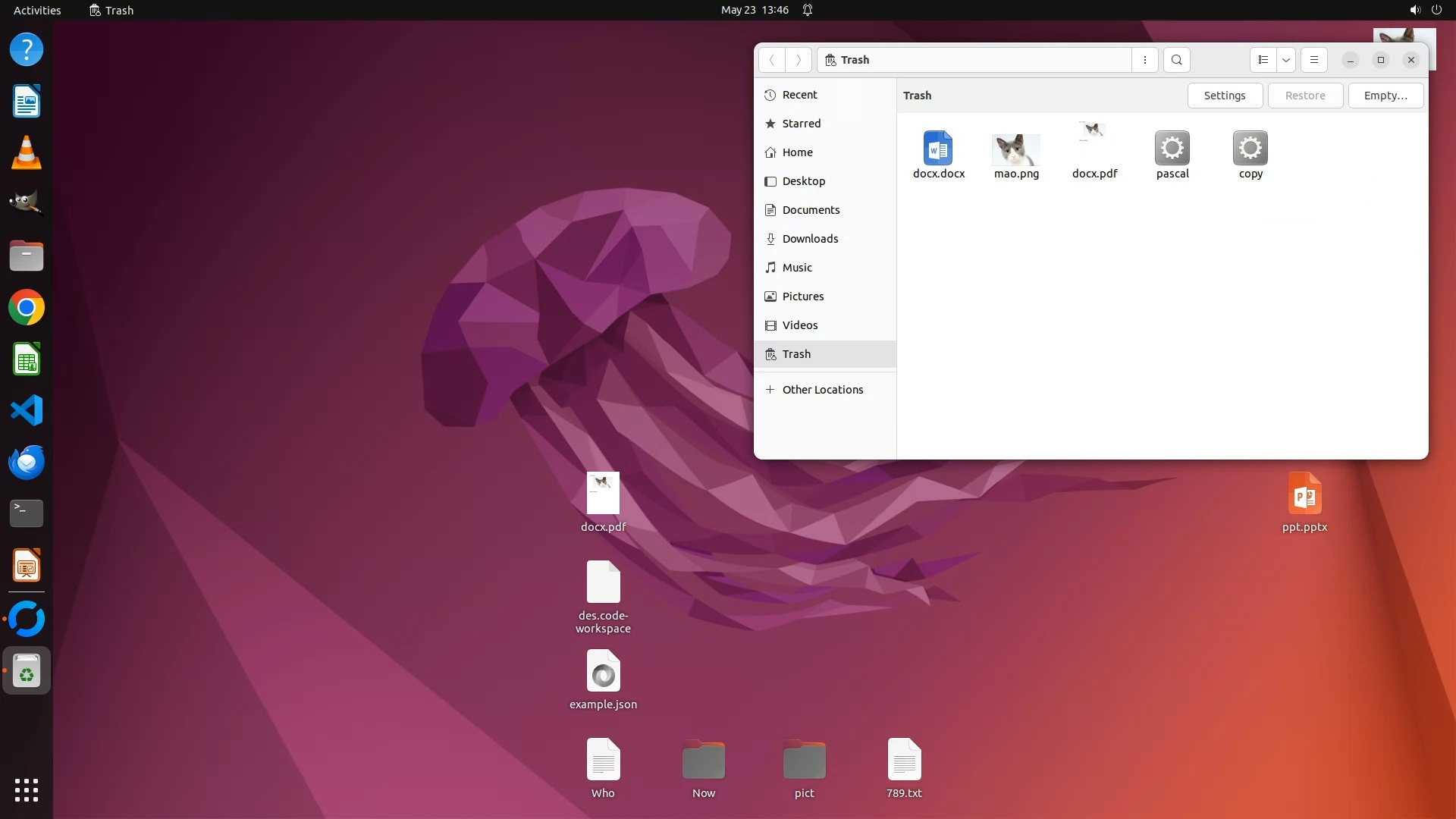Open the volume indicator in top bar

click(x=1414, y=10)
